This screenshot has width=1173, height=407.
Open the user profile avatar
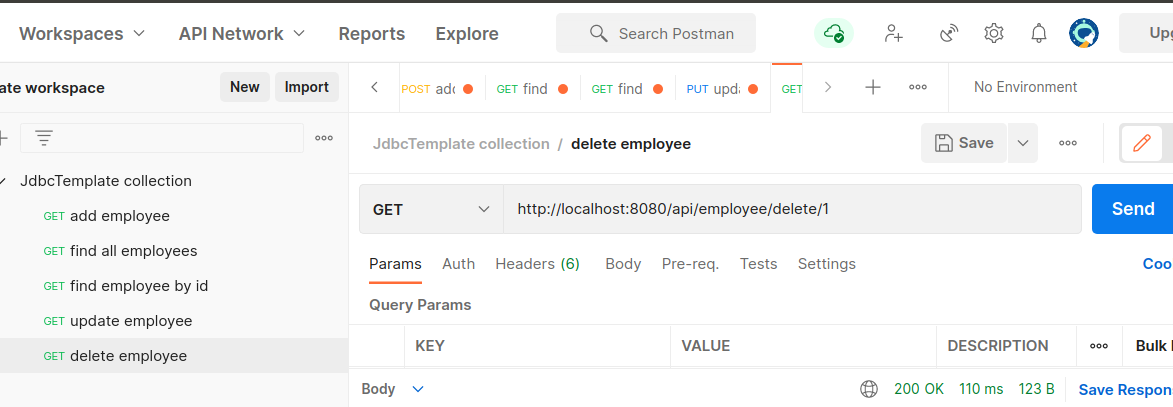[x=1084, y=34]
